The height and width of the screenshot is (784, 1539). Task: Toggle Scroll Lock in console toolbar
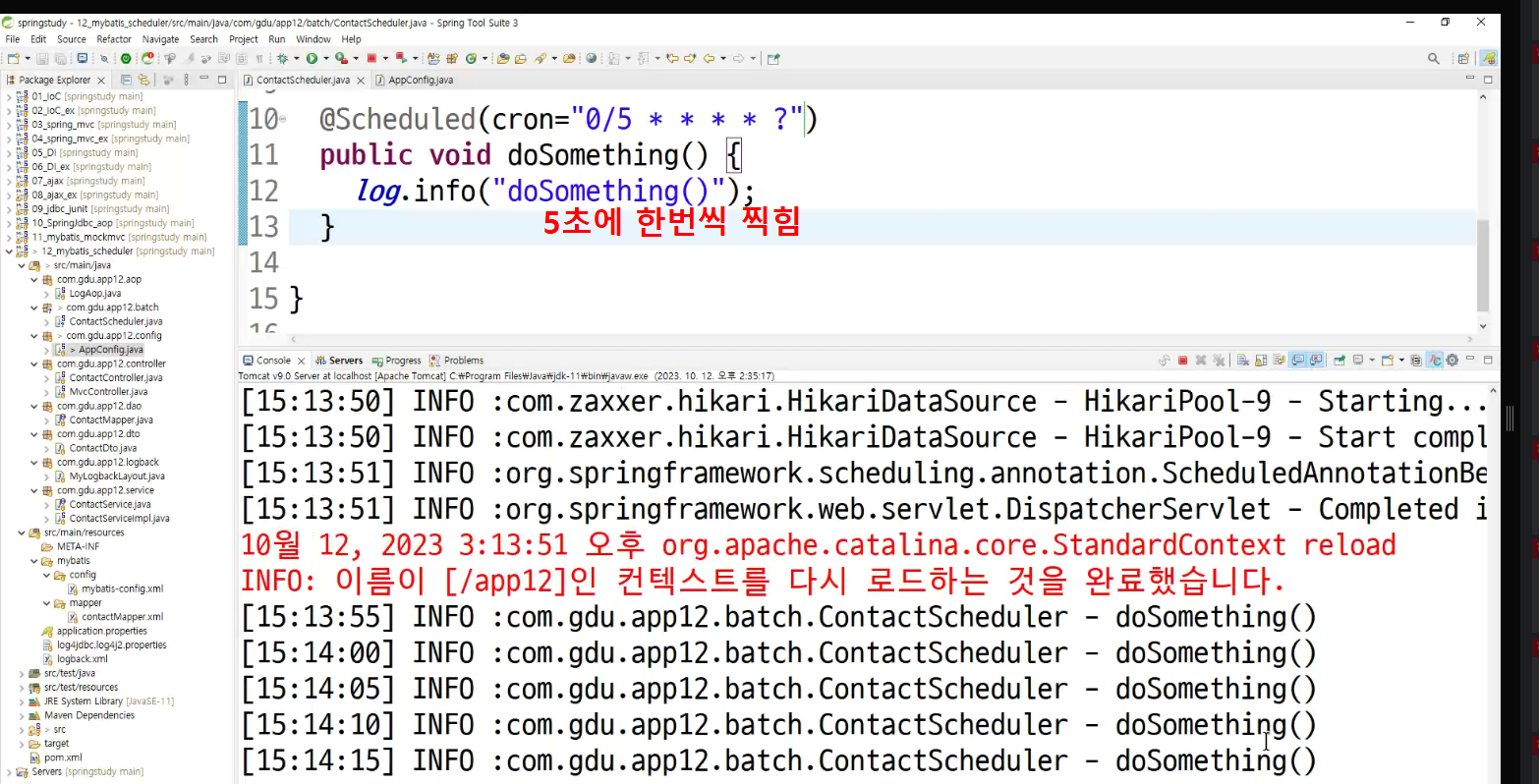tap(1261, 361)
